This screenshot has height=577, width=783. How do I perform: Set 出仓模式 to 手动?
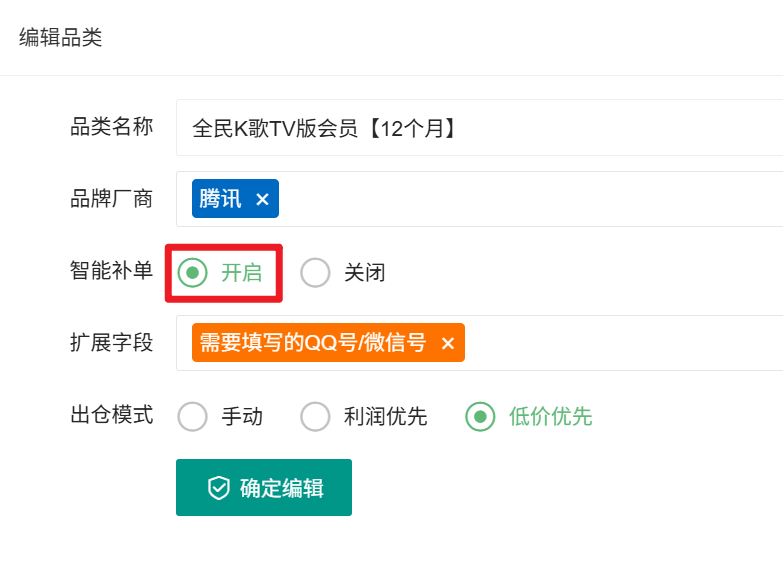193,417
